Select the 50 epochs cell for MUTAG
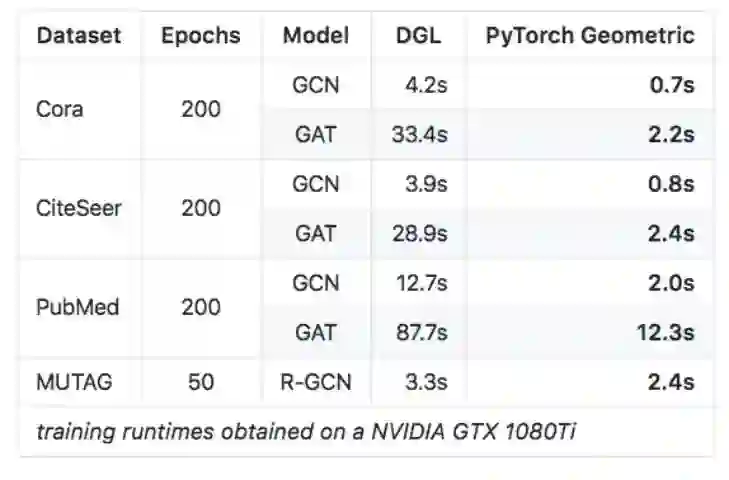 point(201,381)
